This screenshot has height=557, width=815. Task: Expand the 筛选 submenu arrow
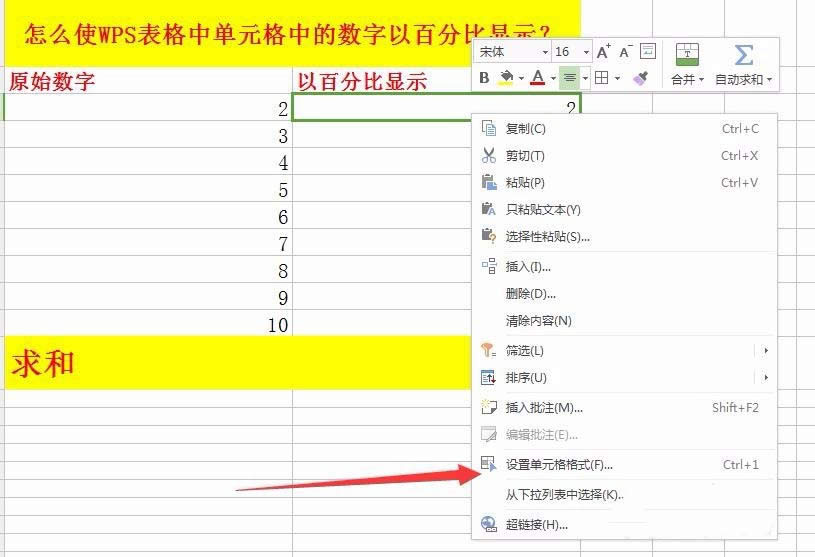[766, 351]
